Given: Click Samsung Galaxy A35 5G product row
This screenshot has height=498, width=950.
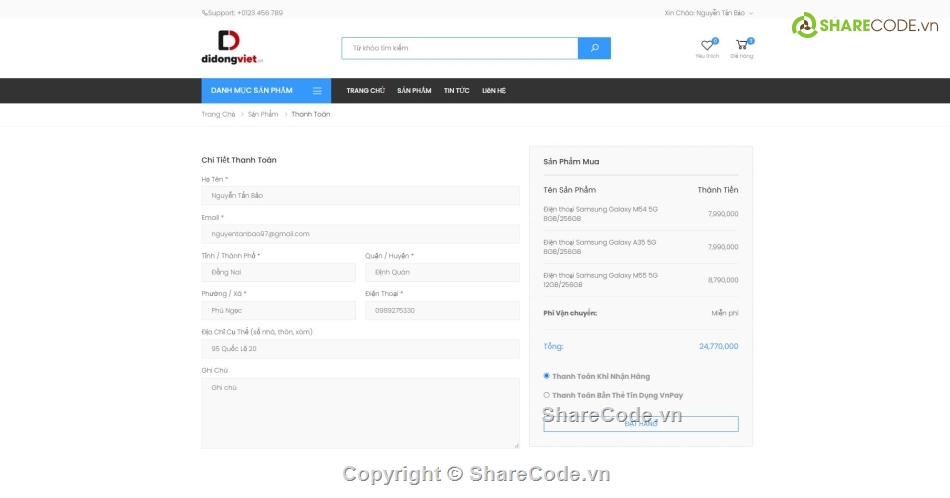Looking at the screenshot, I should [641, 247].
